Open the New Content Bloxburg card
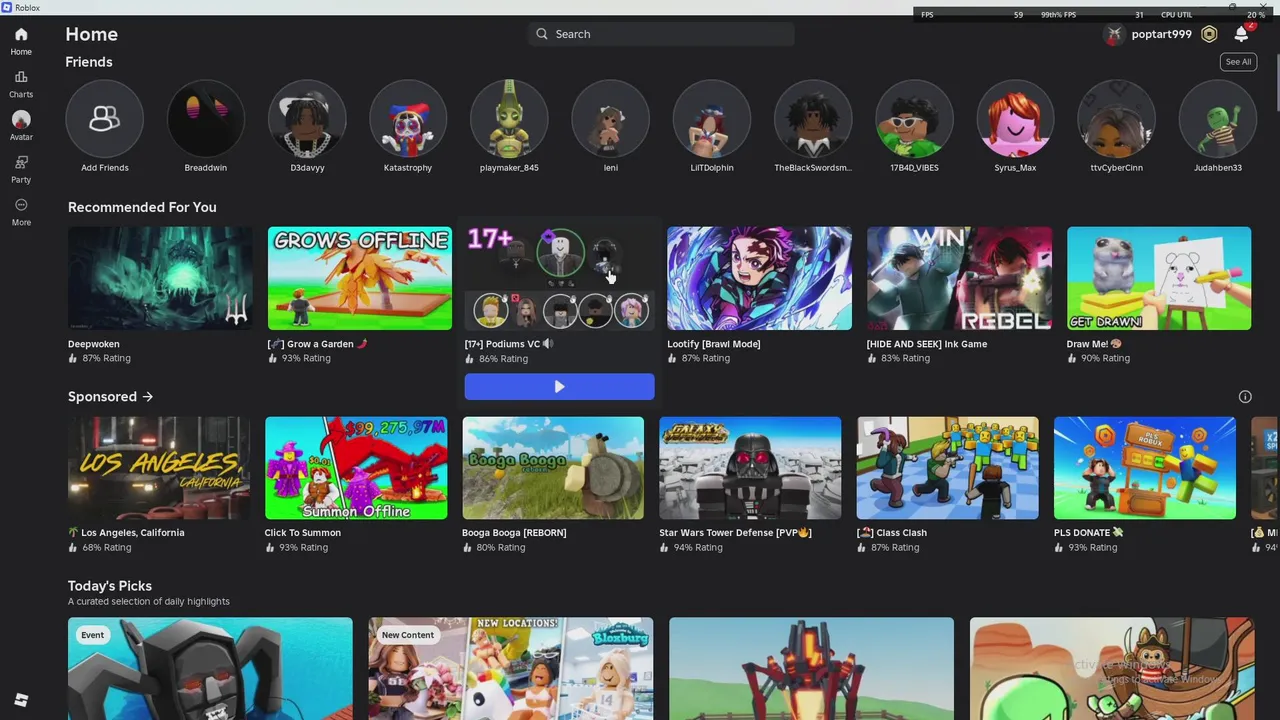Image resolution: width=1280 pixels, height=720 pixels. [511, 668]
